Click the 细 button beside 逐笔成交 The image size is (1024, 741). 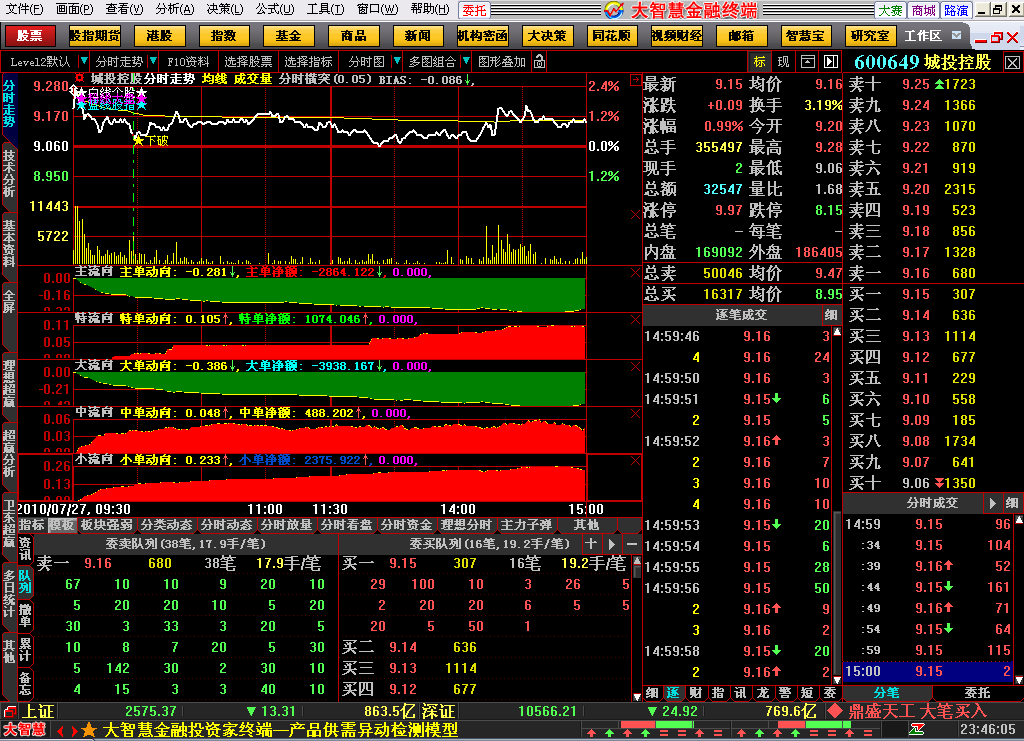831,315
